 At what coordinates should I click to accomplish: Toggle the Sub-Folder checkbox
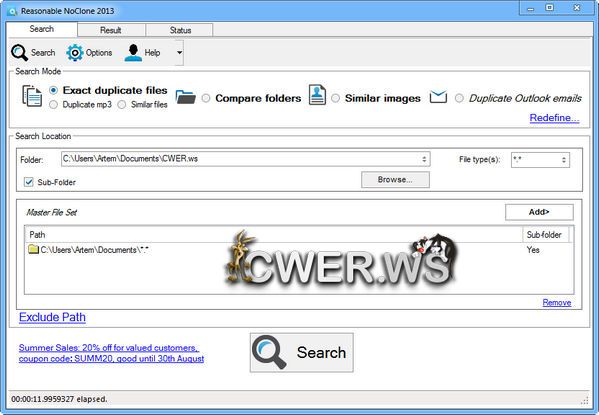click(x=29, y=182)
